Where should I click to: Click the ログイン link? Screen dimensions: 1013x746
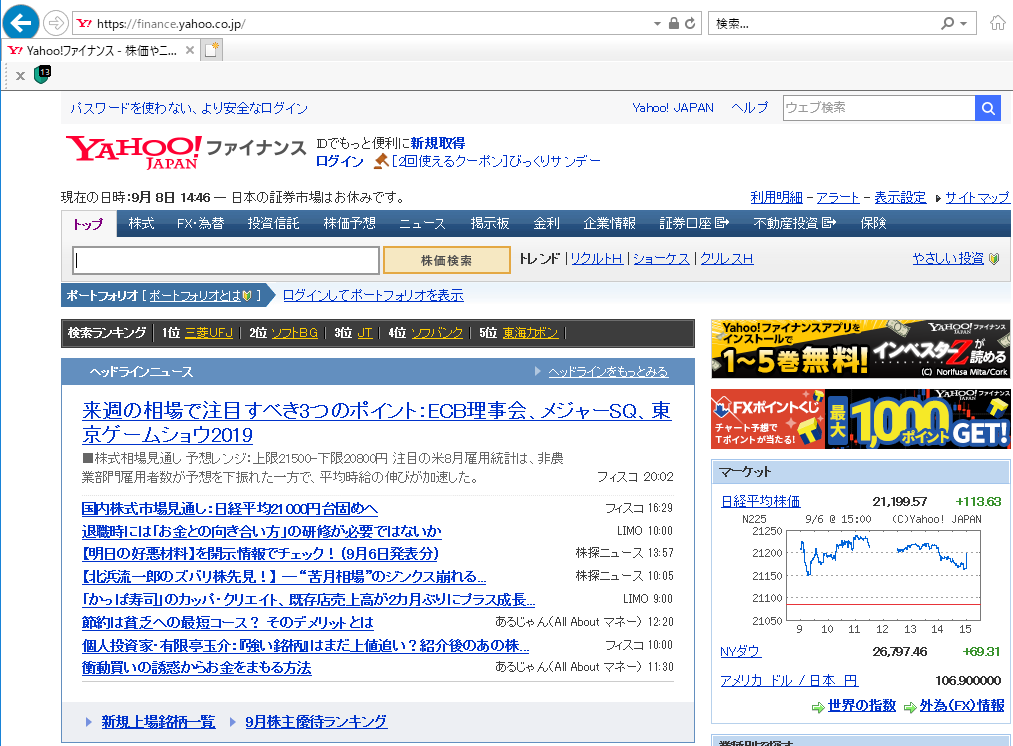pos(340,161)
